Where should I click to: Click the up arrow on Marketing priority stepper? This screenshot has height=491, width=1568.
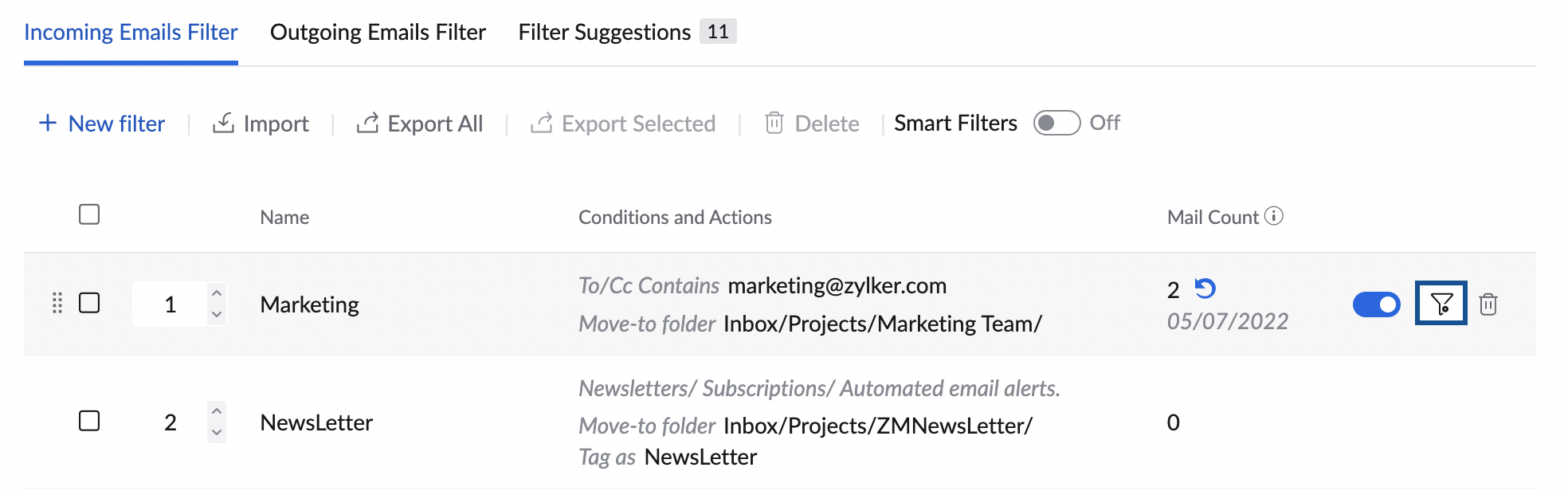[x=216, y=293]
